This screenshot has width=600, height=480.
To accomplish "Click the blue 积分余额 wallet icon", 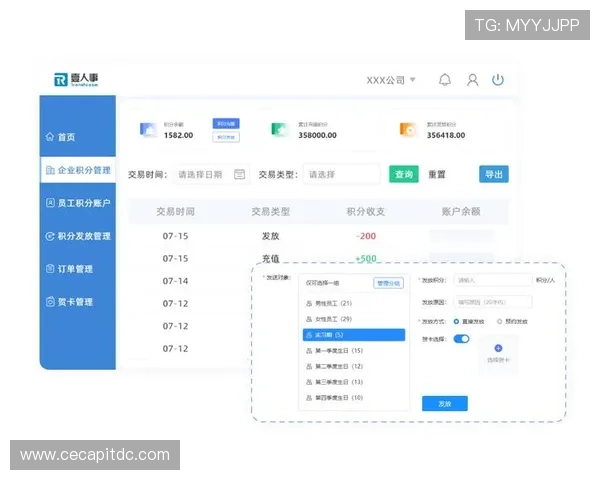I will (x=148, y=129).
